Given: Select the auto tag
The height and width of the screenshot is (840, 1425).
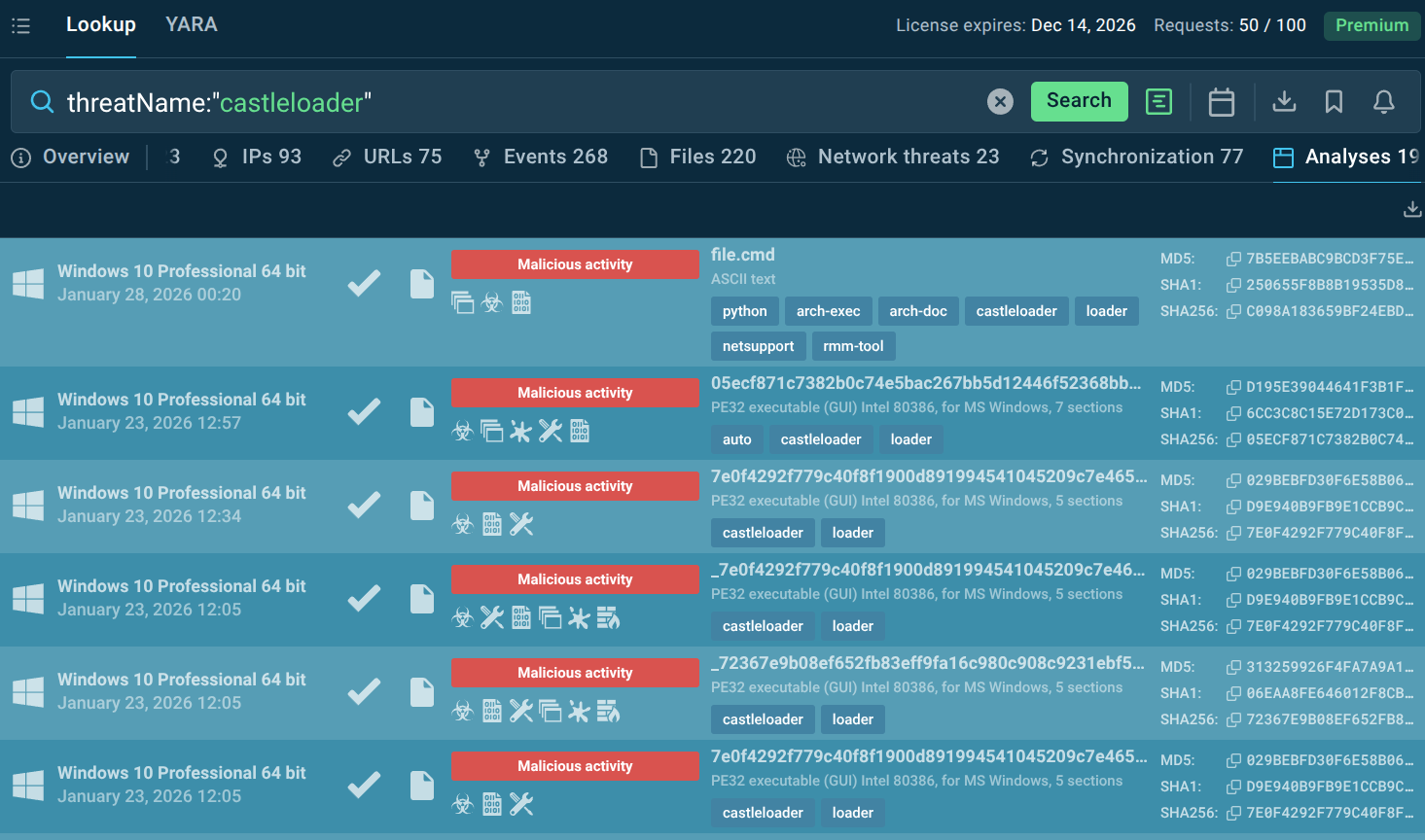Looking at the screenshot, I should (737, 439).
